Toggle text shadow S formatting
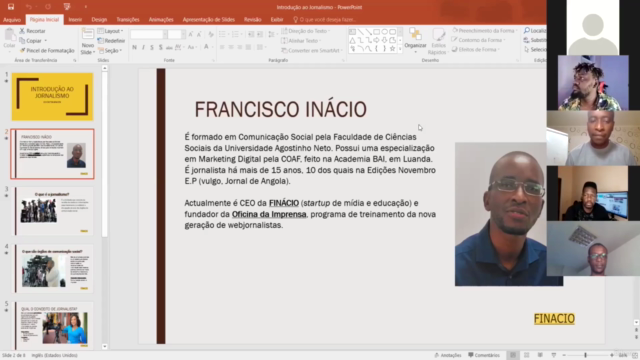Viewport: 640px width, 360px height. [160, 47]
